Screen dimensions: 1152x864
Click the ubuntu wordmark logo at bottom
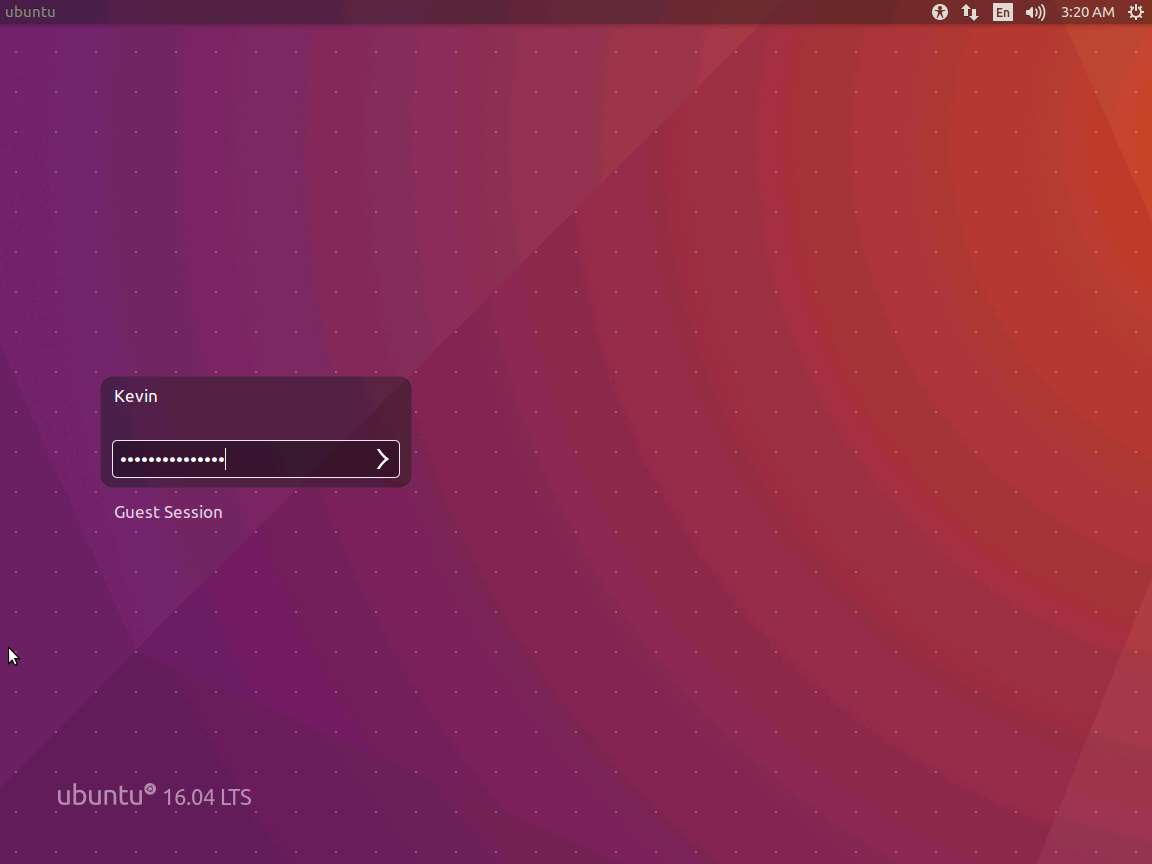pyautogui.click(x=99, y=796)
